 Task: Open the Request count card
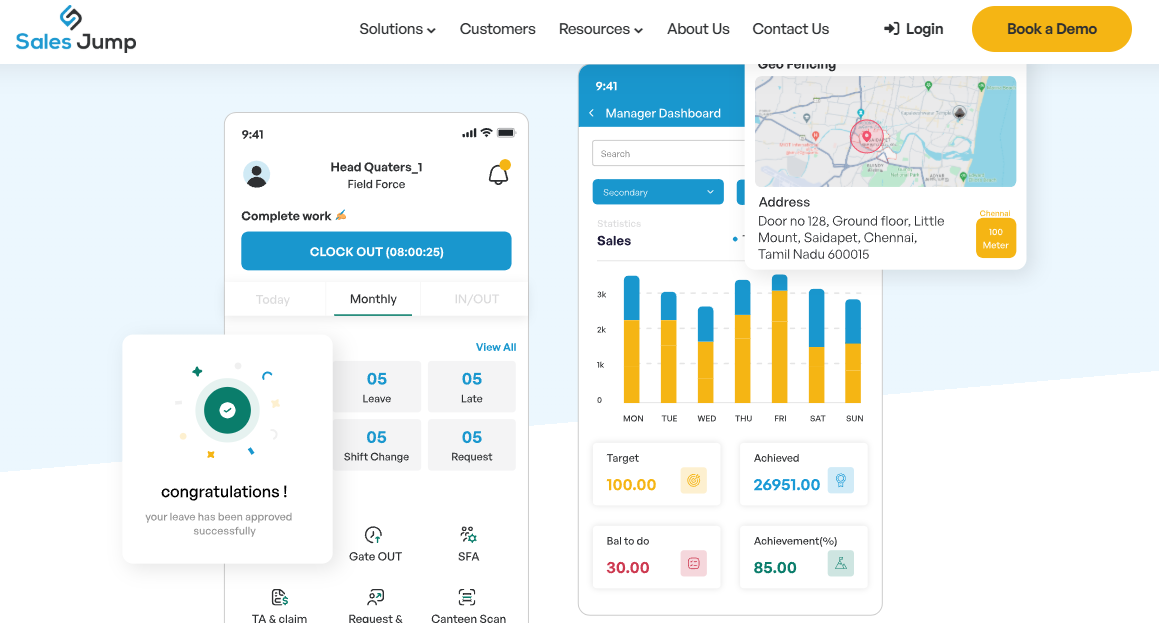coord(472,445)
